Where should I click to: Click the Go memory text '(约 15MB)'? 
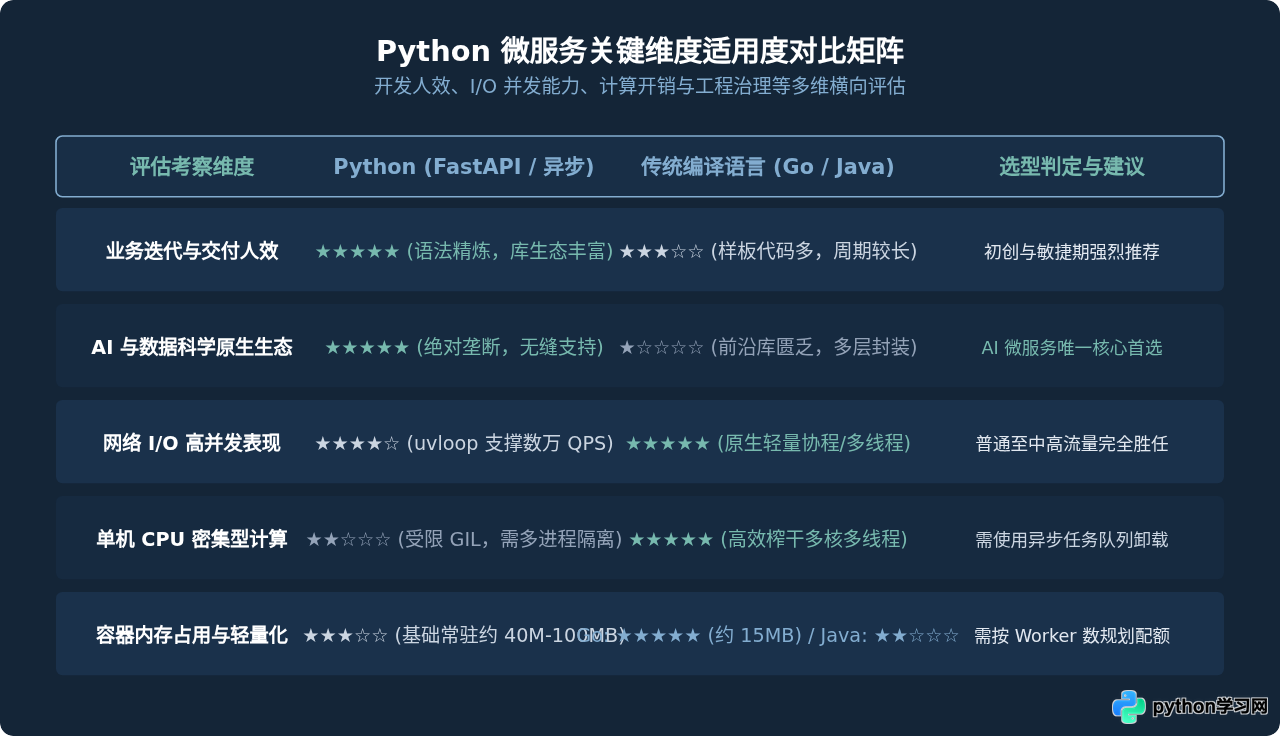coord(755,635)
